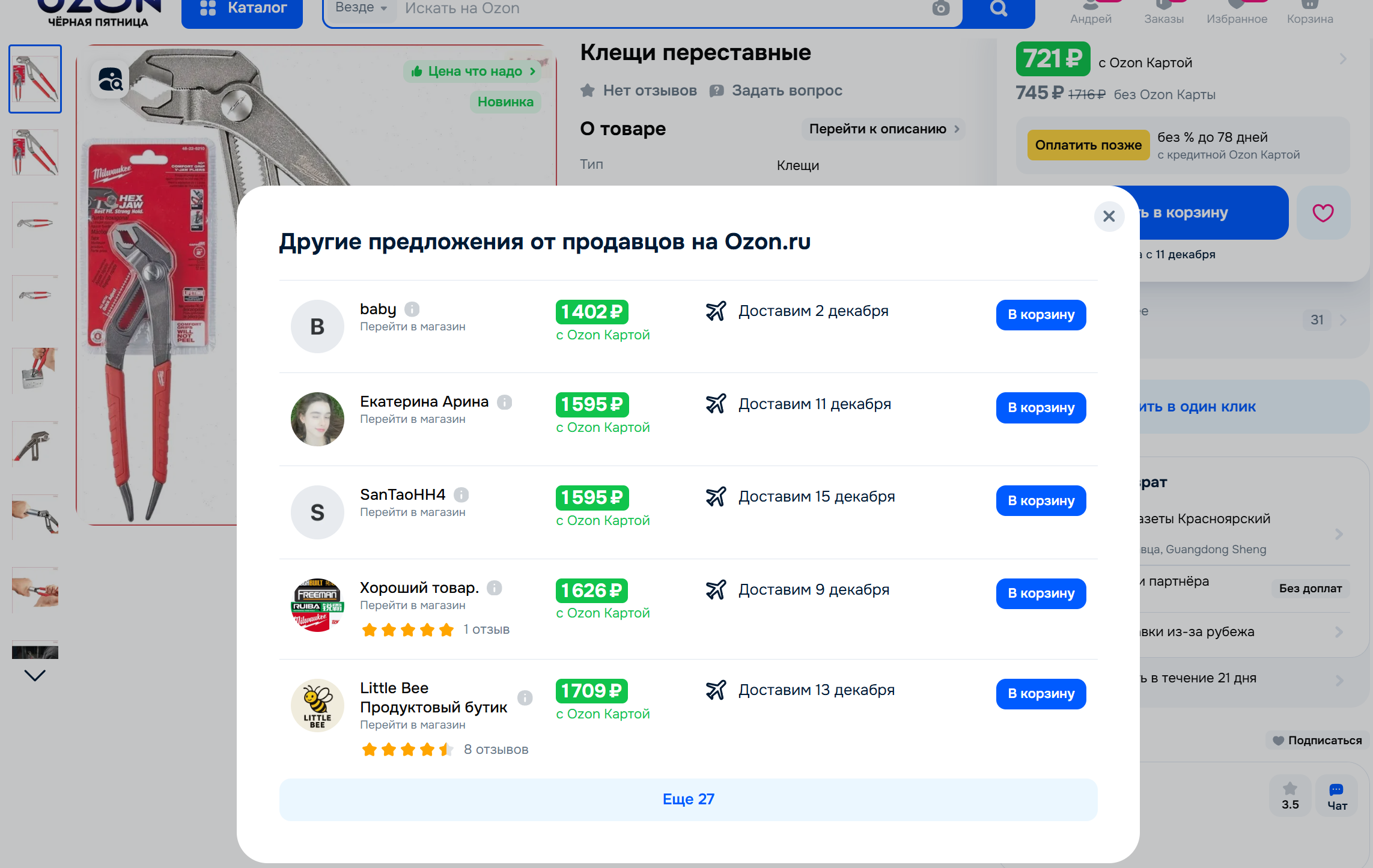Show more offers with Еще 27

[688, 800]
